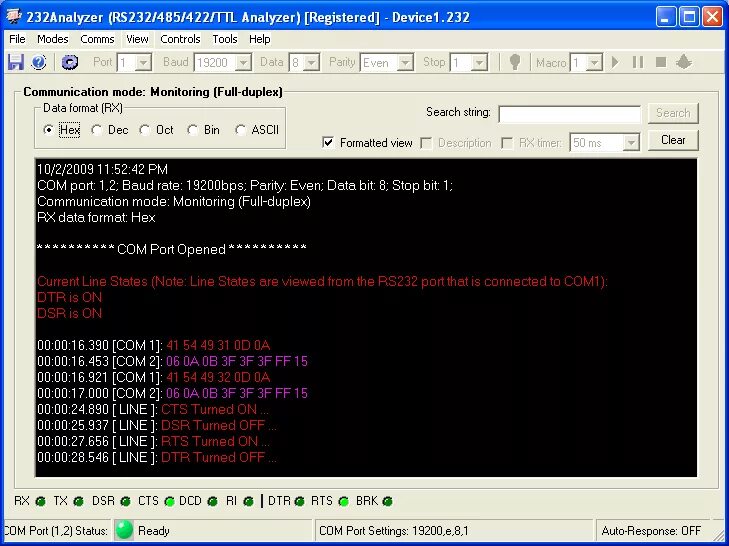
Task: Click the Search button
Action: click(x=673, y=113)
